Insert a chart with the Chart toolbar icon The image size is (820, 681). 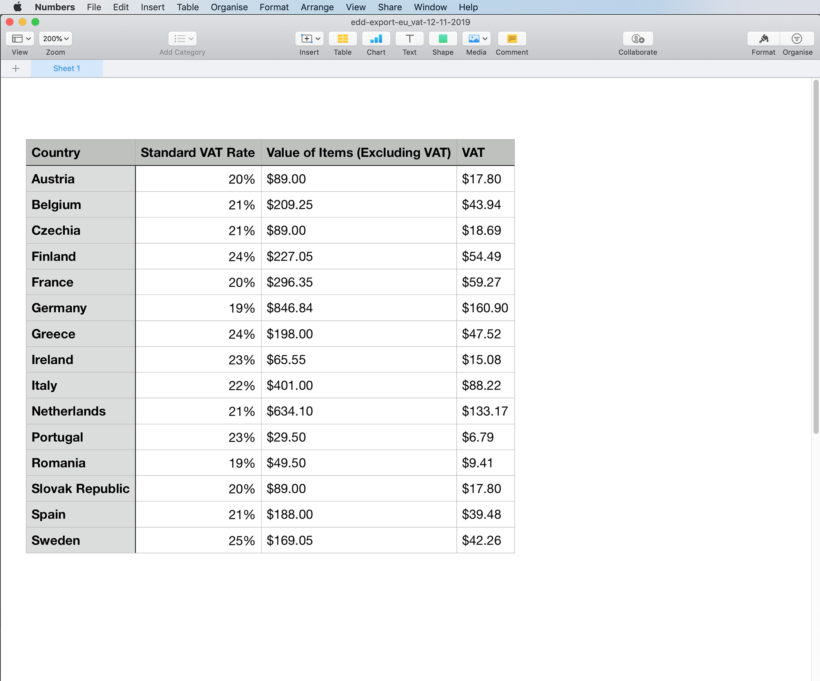click(x=375, y=38)
